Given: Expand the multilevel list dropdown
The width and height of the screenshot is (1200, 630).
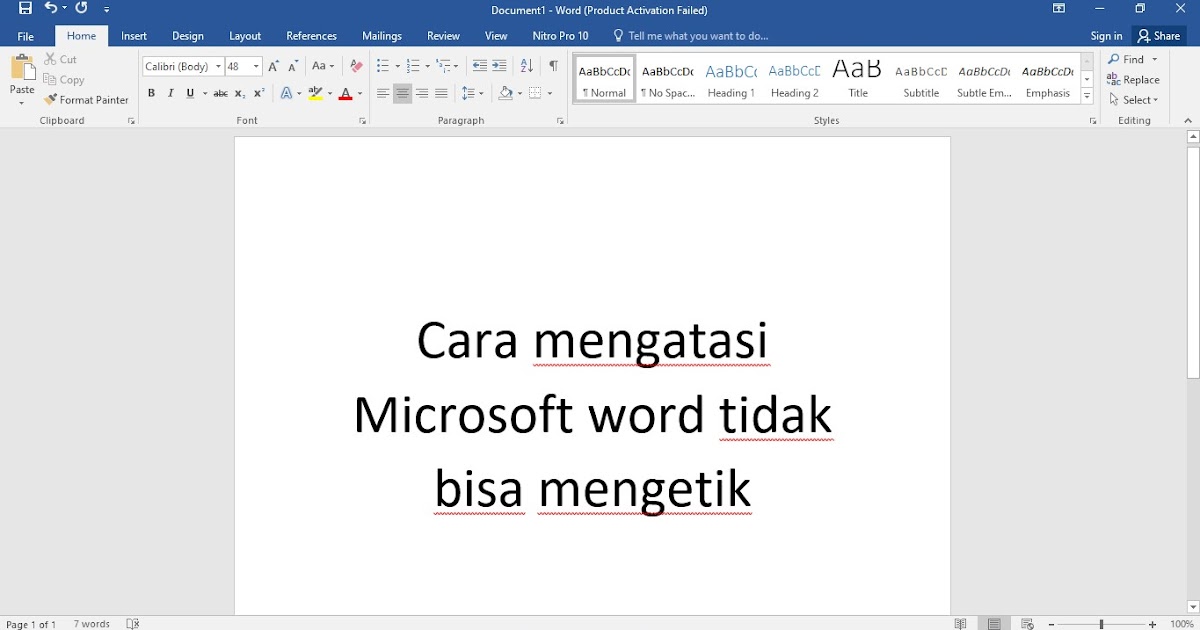Looking at the screenshot, I should [456, 67].
